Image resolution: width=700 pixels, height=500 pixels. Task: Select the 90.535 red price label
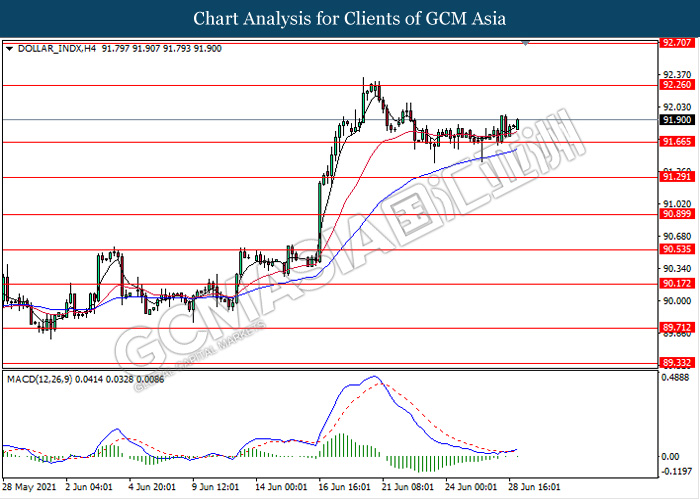tap(677, 249)
